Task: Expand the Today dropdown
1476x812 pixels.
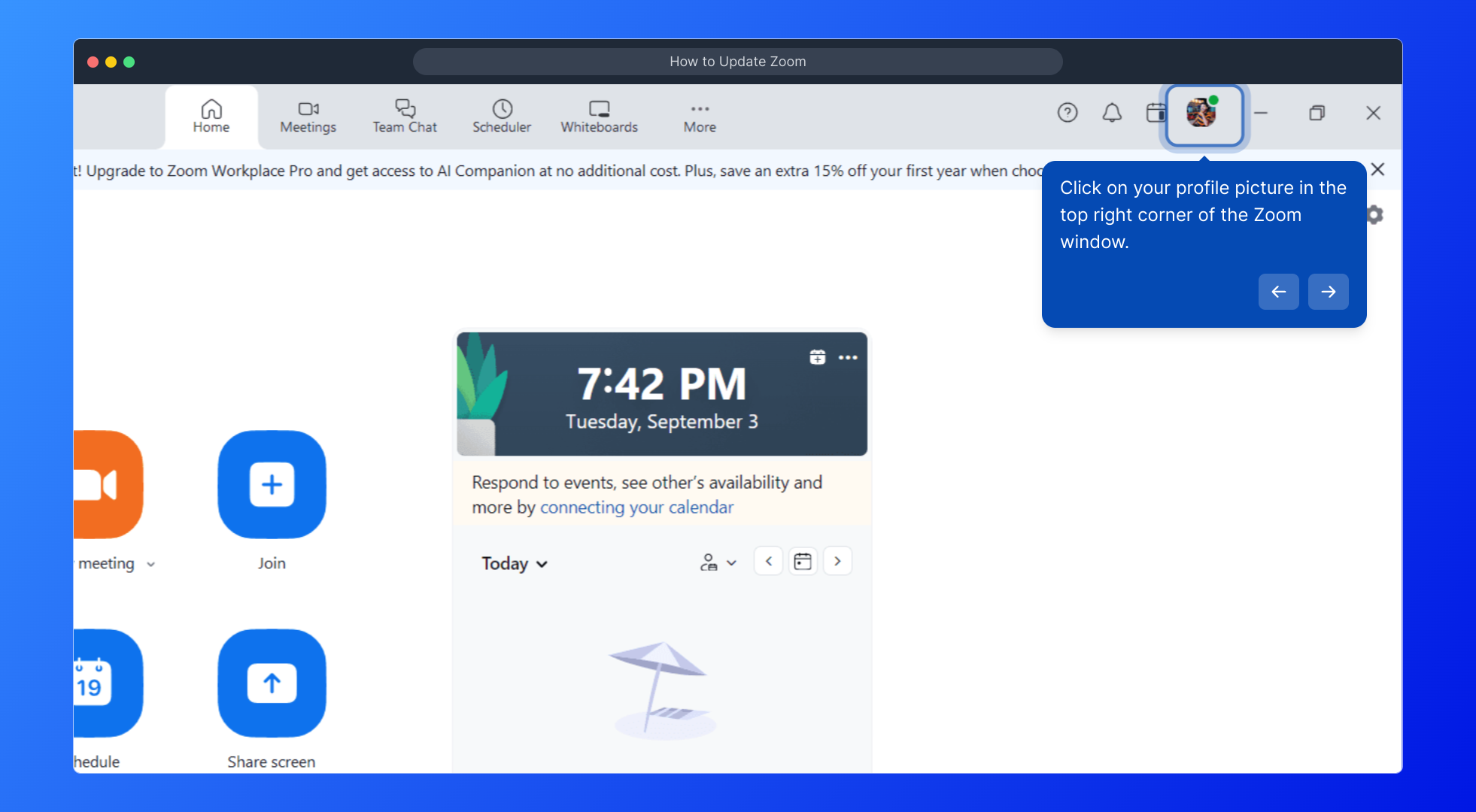Action: pos(515,563)
